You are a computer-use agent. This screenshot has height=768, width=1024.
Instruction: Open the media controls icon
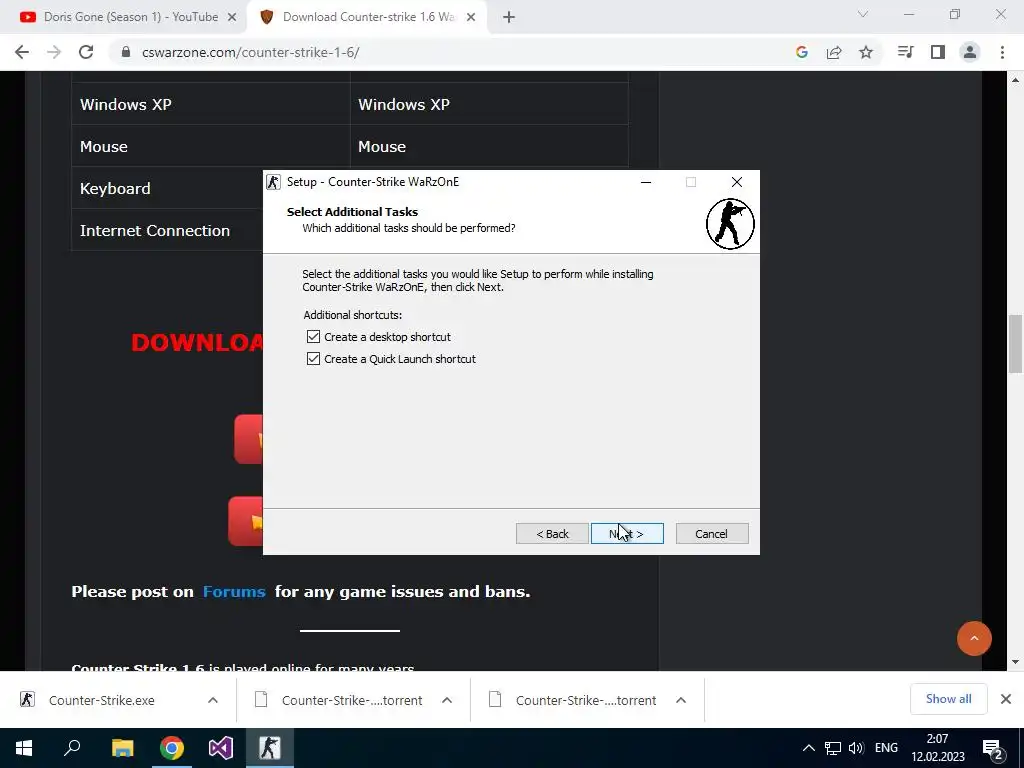(906, 52)
